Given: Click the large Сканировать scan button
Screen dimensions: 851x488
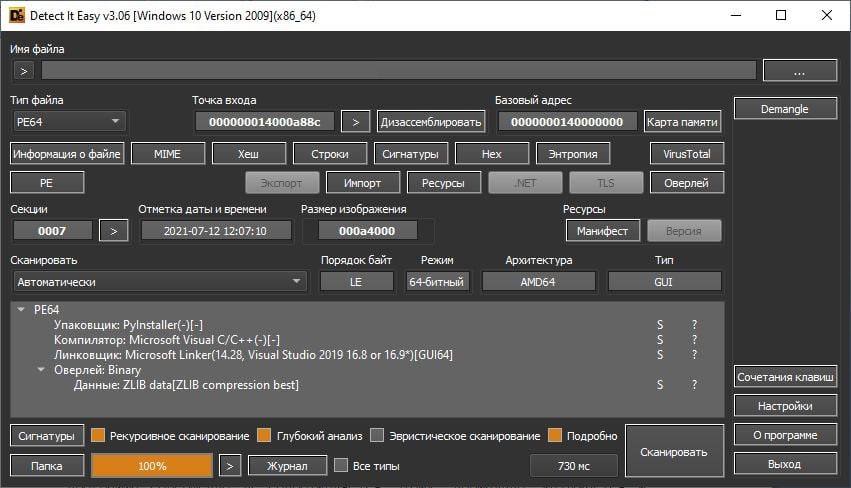Looking at the screenshot, I should point(674,451).
